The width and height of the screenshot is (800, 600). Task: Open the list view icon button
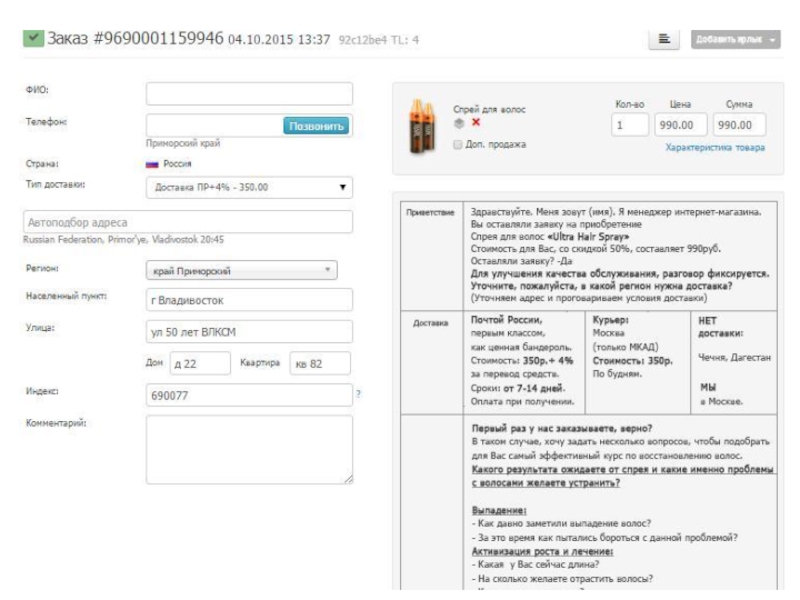(664, 39)
